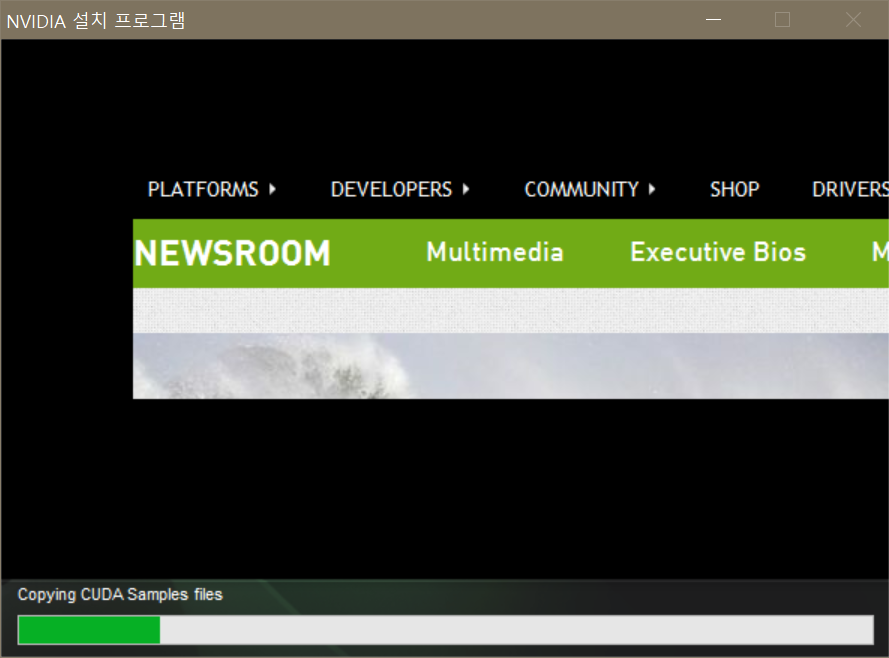
Task: Open the PLATFORMS menu
Action: 203,189
